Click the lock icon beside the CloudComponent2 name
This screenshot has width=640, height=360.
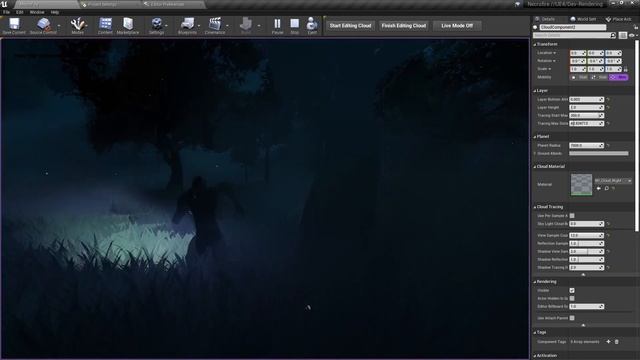point(636,27)
